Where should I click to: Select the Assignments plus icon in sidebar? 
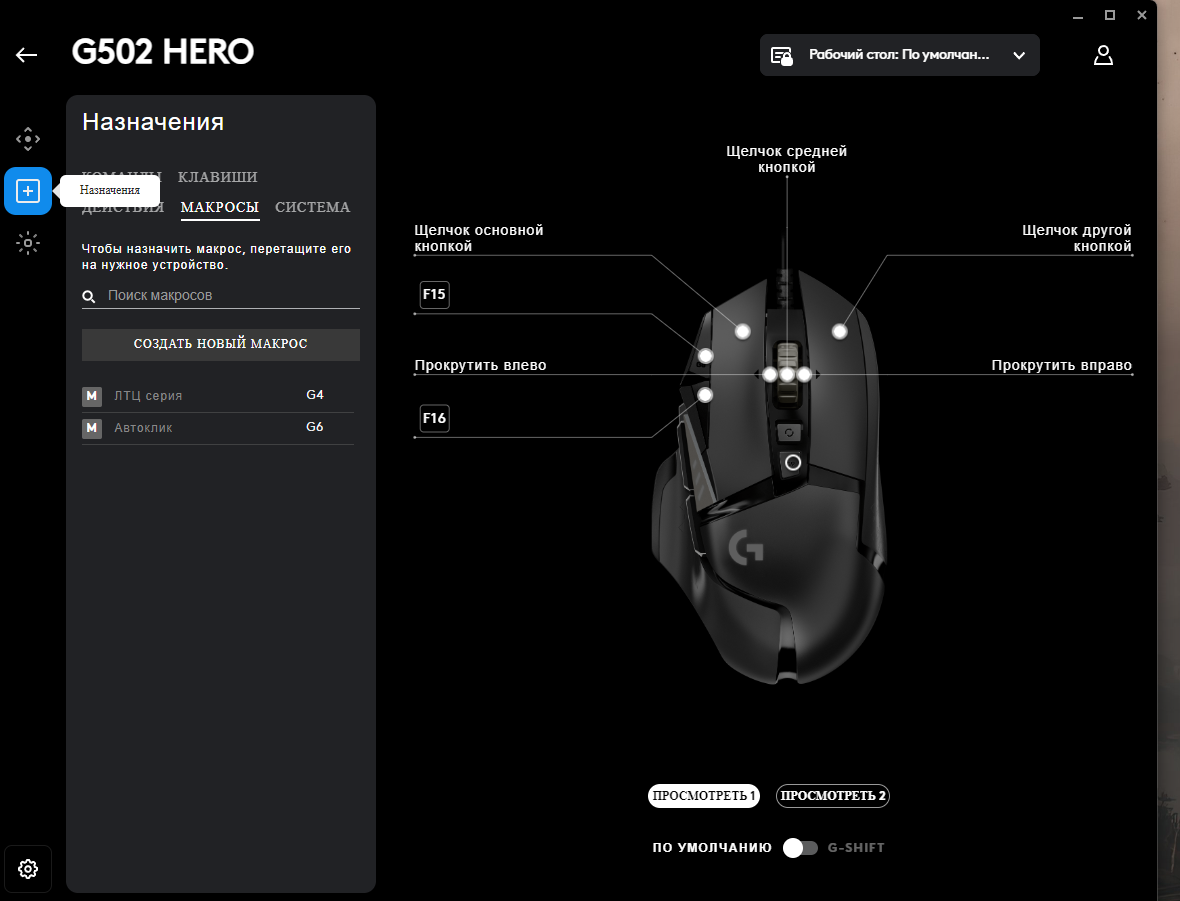28,191
